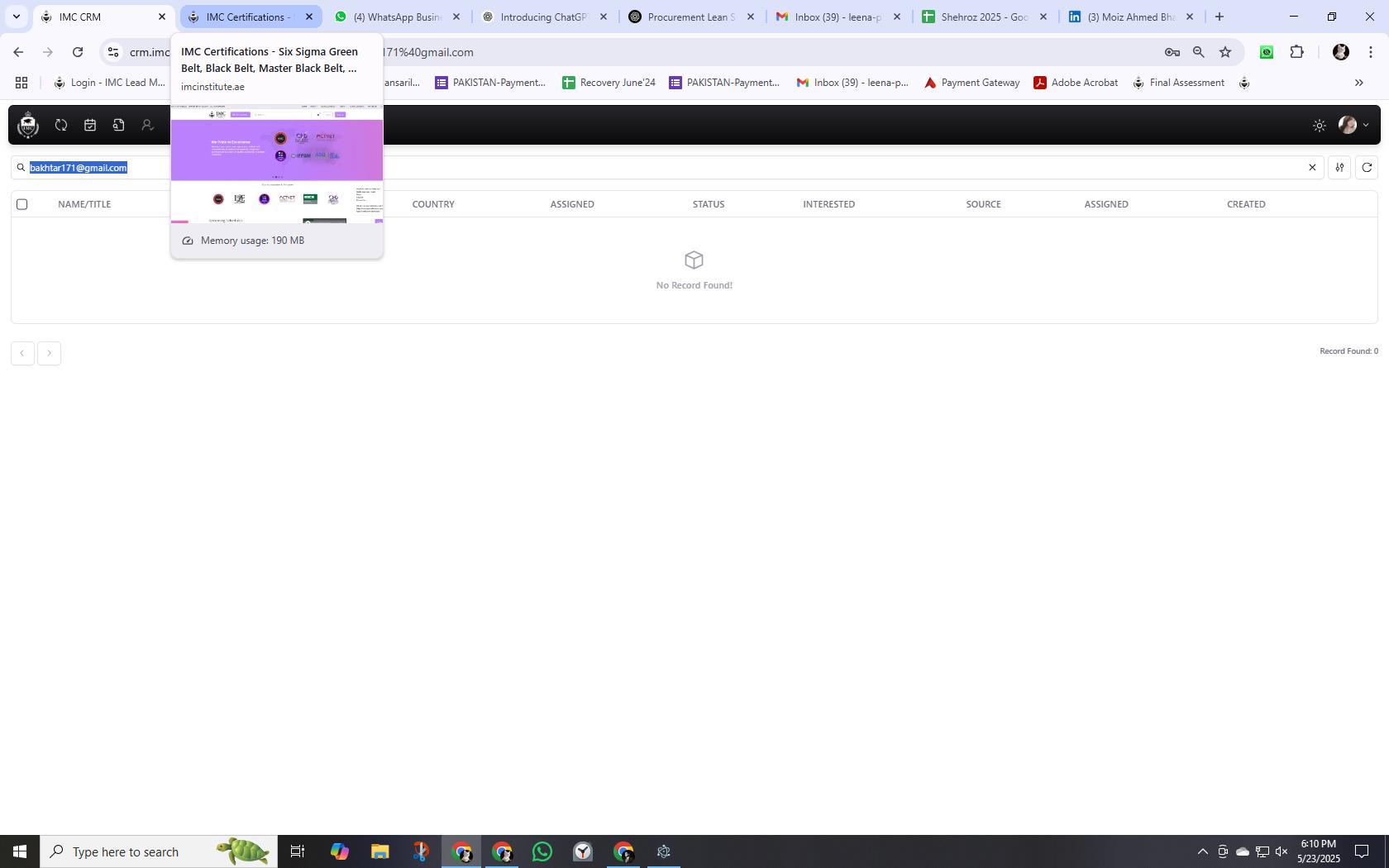The width and height of the screenshot is (1389, 868).
Task: Open File Explorer from the taskbar
Action: point(379,851)
